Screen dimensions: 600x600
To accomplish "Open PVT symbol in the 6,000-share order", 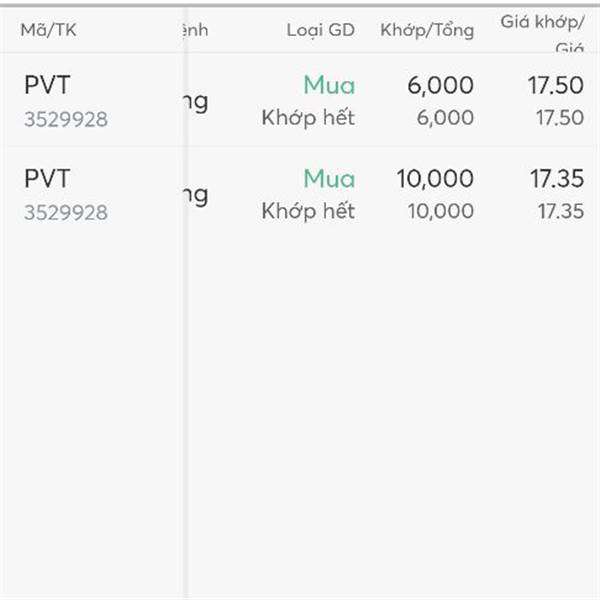I will click(47, 86).
